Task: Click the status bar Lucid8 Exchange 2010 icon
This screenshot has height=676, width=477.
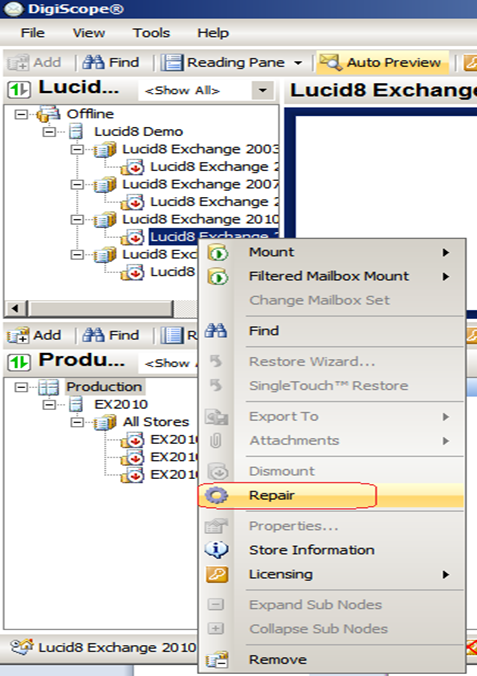Action: click(22, 647)
